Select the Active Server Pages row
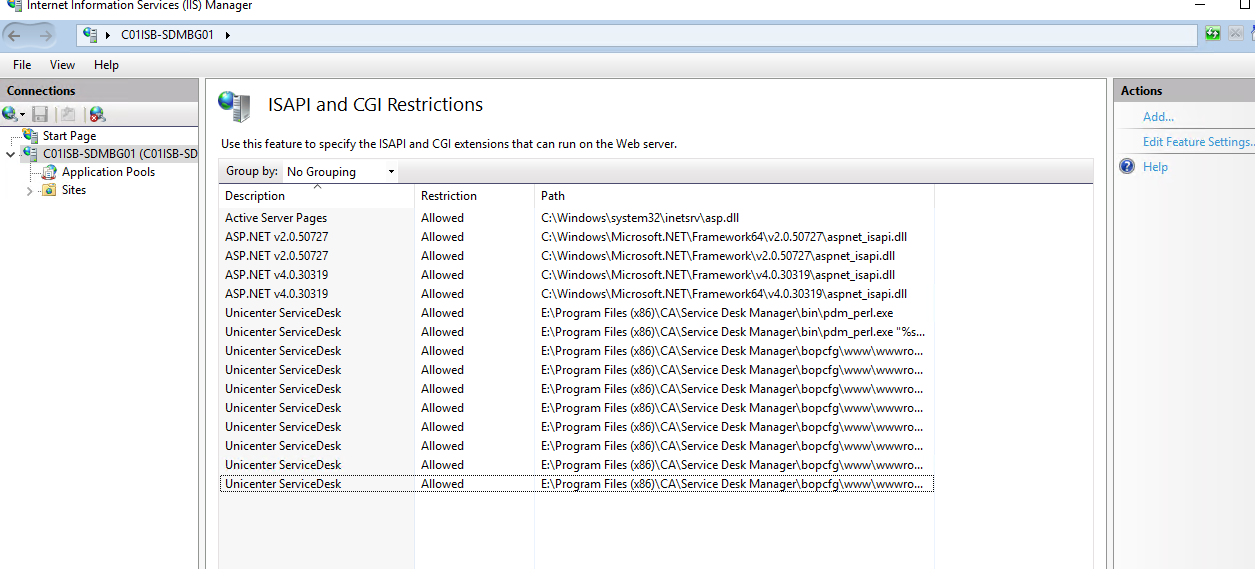 pos(576,218)
